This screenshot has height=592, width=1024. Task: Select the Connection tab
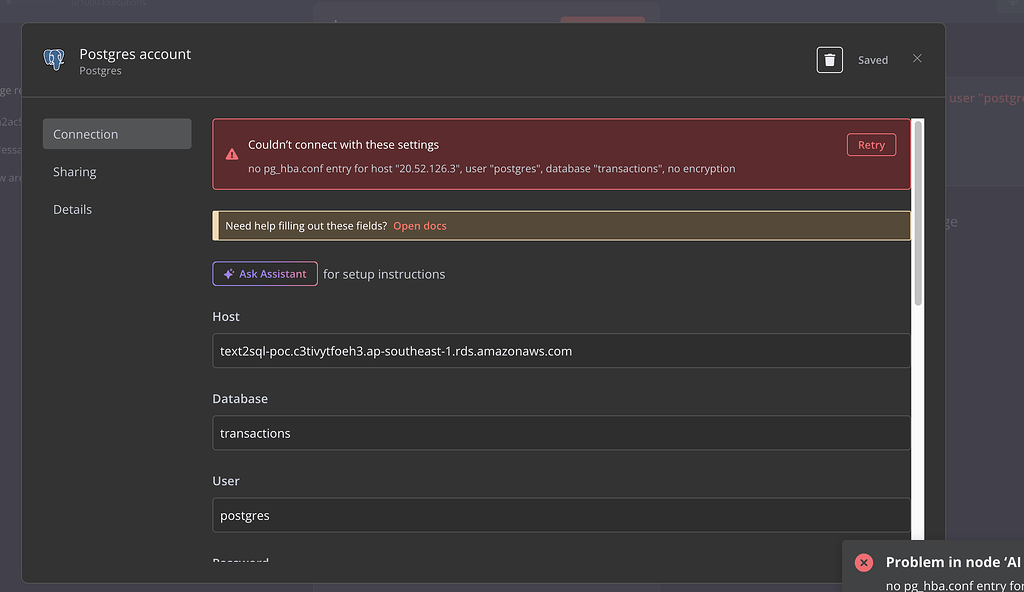pyautogui.click(x=116, y=134)
